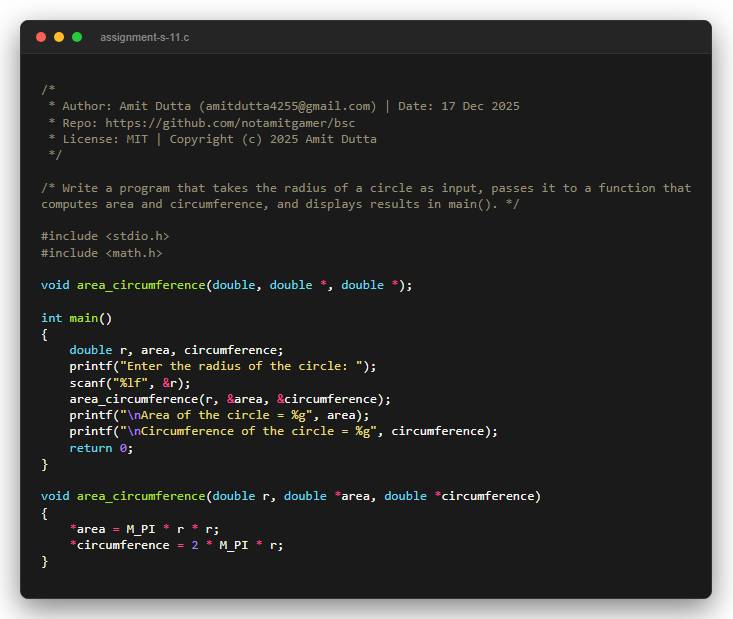This screenshot has height=619, width=733.
Task: Click the assignment-s-11.c file title
Action: click(144, 37)
